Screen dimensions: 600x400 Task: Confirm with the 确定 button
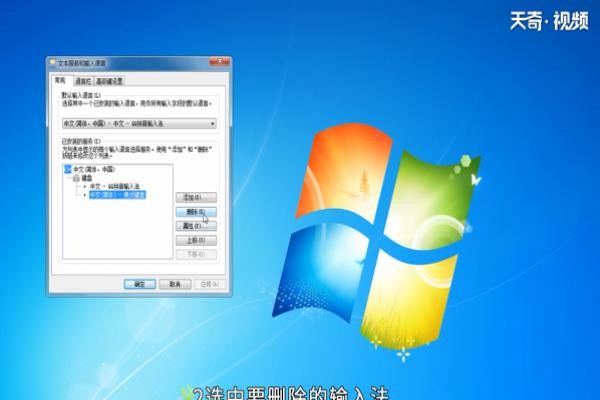[x=140, y=284]
